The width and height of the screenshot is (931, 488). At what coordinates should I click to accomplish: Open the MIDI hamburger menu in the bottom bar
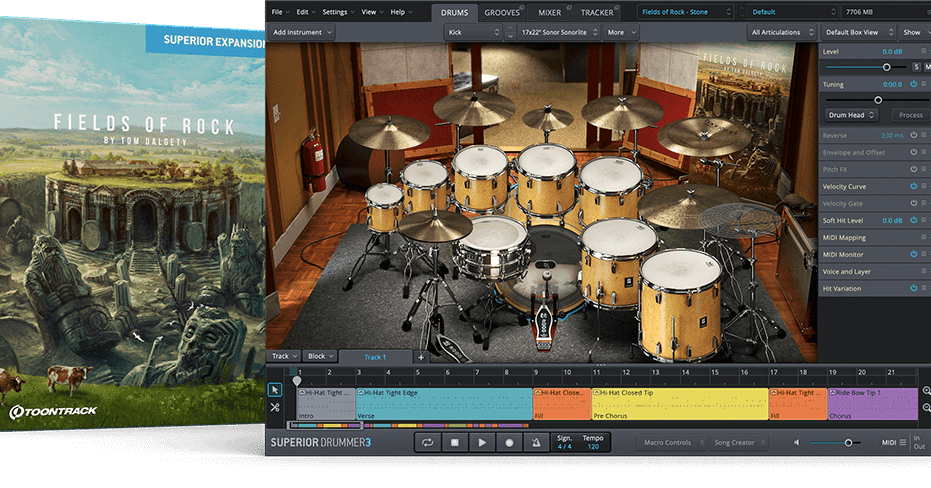point(902,442)
